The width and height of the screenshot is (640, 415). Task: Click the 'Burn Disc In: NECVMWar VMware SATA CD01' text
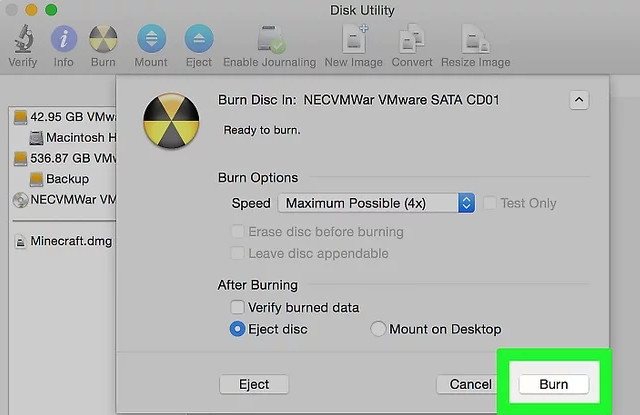point(358,100)
